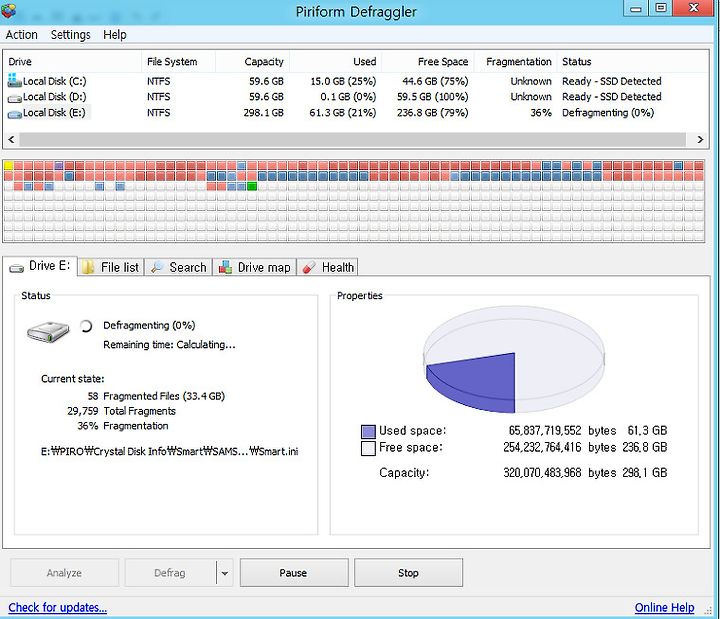Sort by the Free Space column header
Image resolution: width=720 pixels, height=619 pixels.
tap(428, 62)
